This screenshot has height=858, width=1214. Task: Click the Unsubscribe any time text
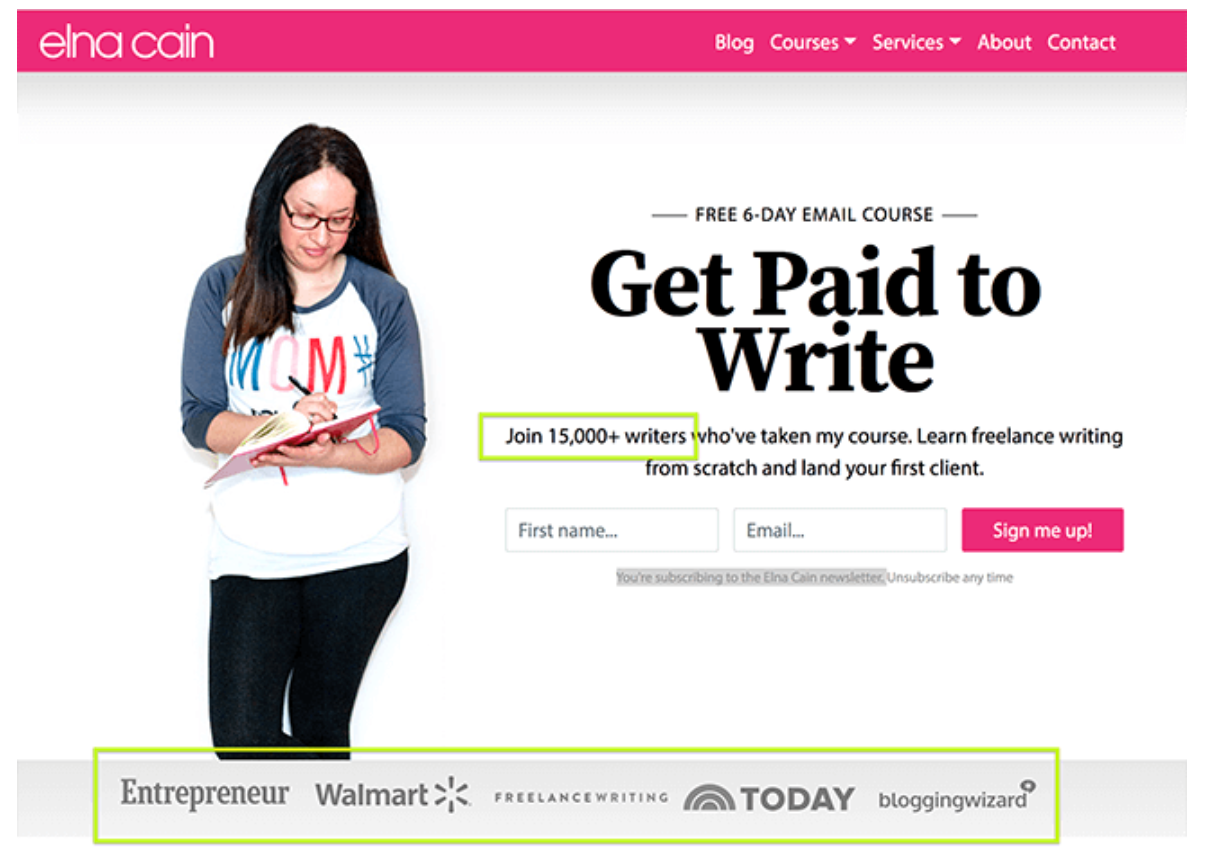950,577
